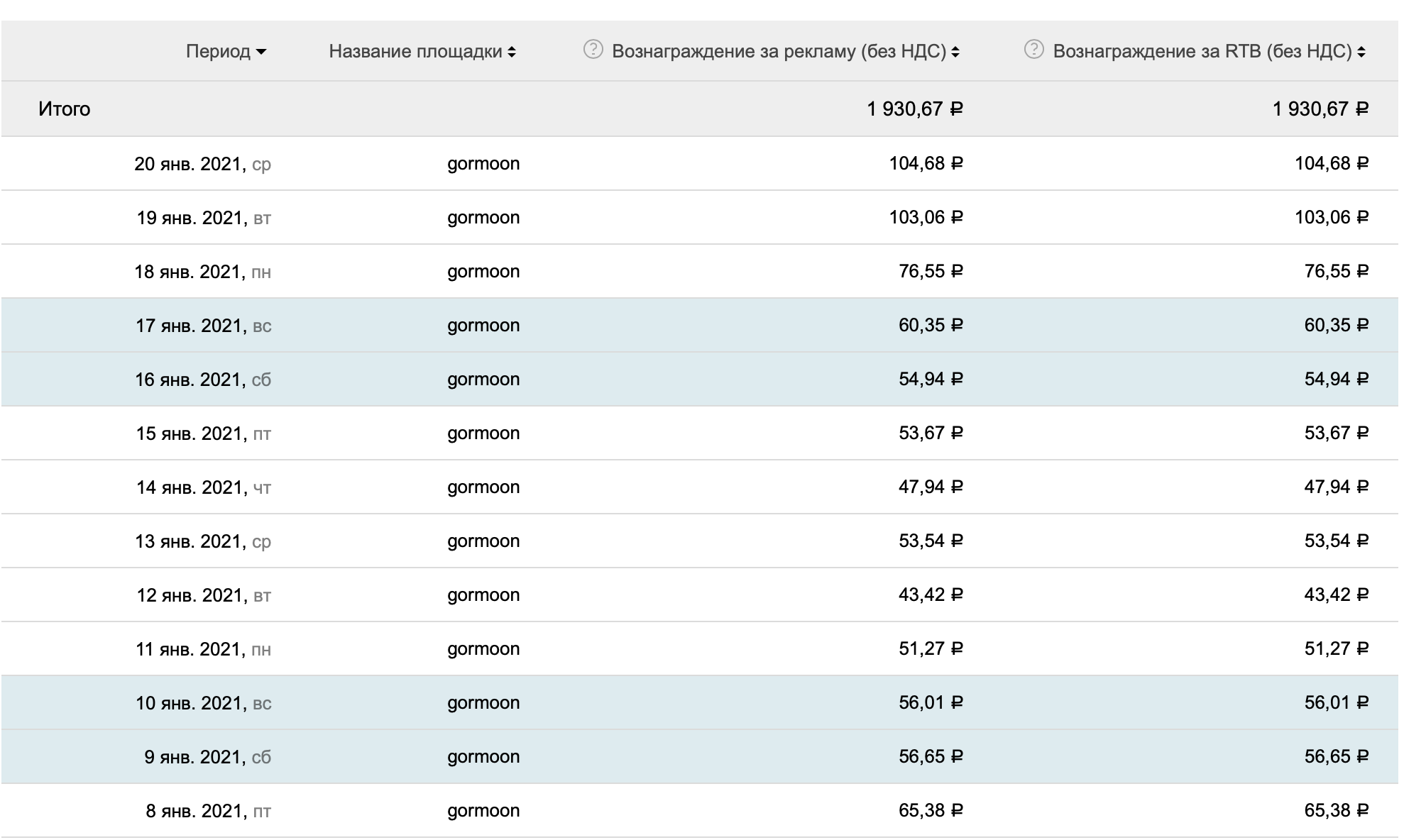Select gormoon in 13 янв. 2021 row
The height and width of the screenshot is (840, 1404).
(x=483, y=541)
